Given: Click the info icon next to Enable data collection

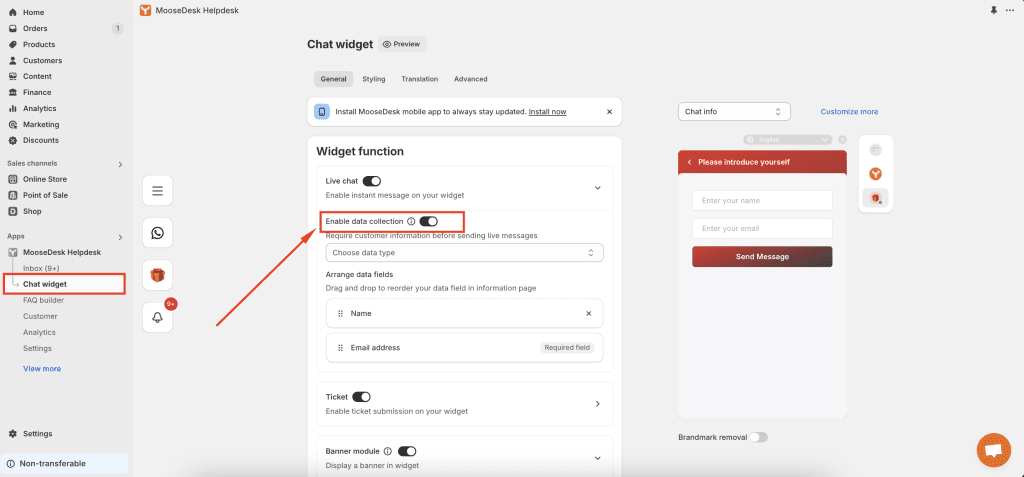Looking at the screenshot, I should (411, 222).
